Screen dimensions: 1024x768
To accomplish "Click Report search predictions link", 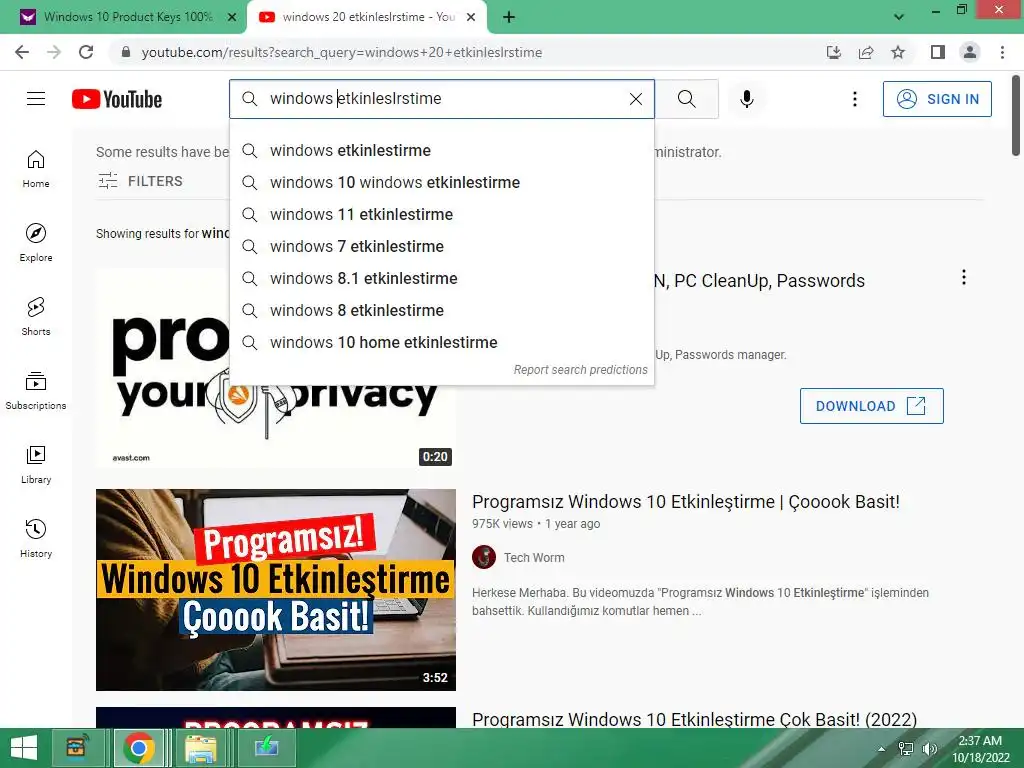I will tap(581, 370).
